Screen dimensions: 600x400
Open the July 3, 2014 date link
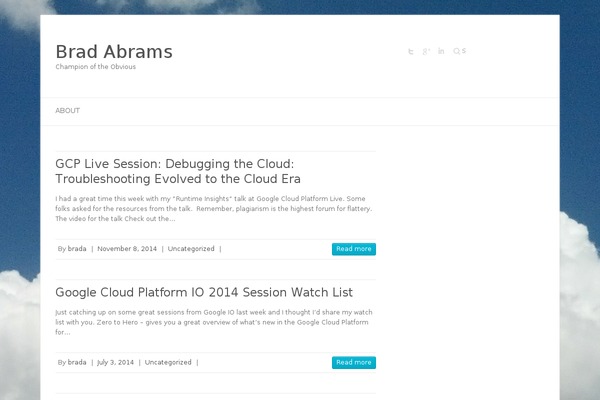pos(115,362)
